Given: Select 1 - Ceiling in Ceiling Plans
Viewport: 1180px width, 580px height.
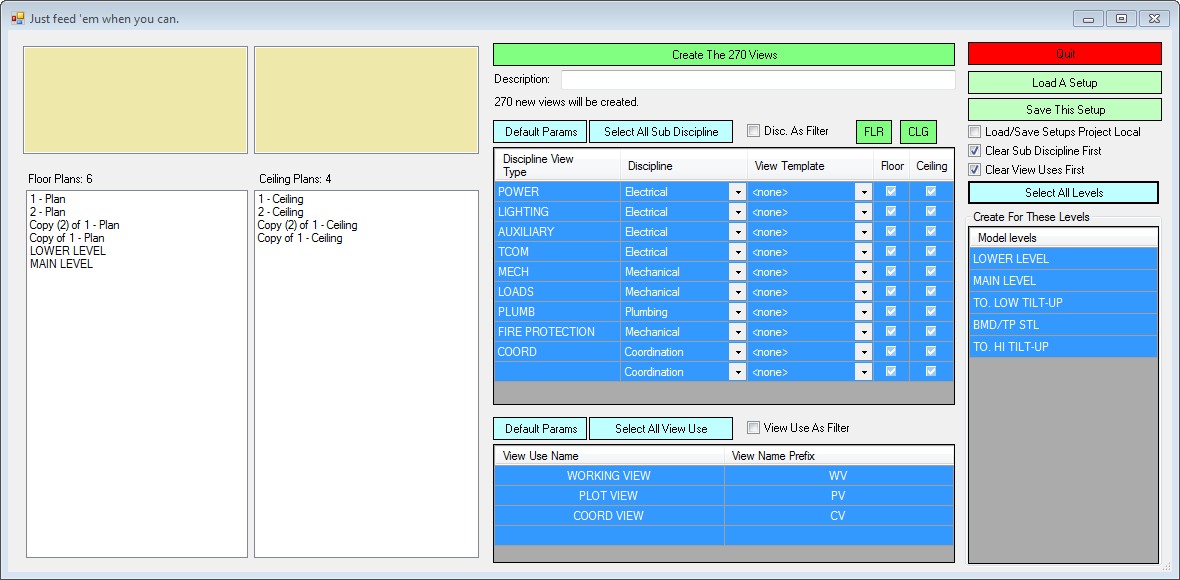Looking at the screenshot, I should tap(280, 199).
